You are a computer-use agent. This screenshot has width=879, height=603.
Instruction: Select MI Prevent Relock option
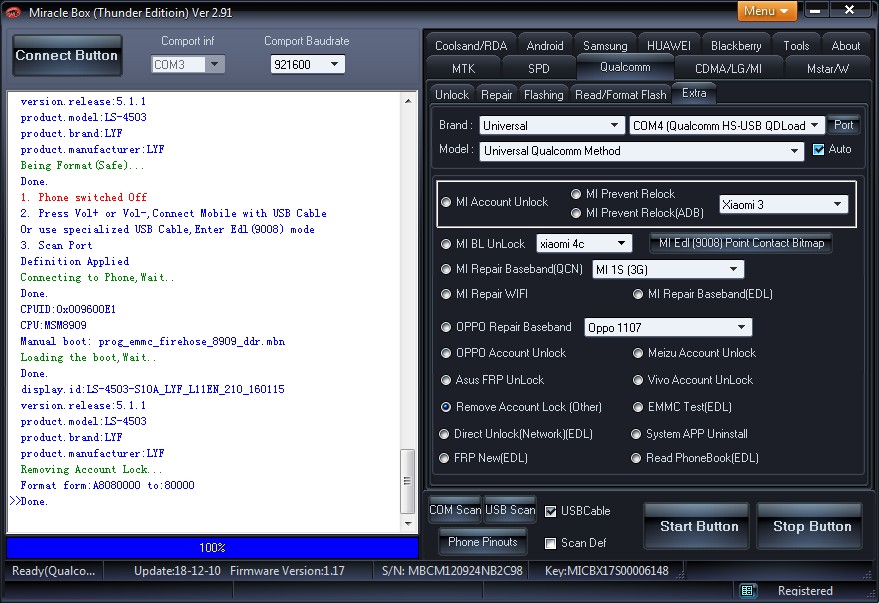point(576,194)
